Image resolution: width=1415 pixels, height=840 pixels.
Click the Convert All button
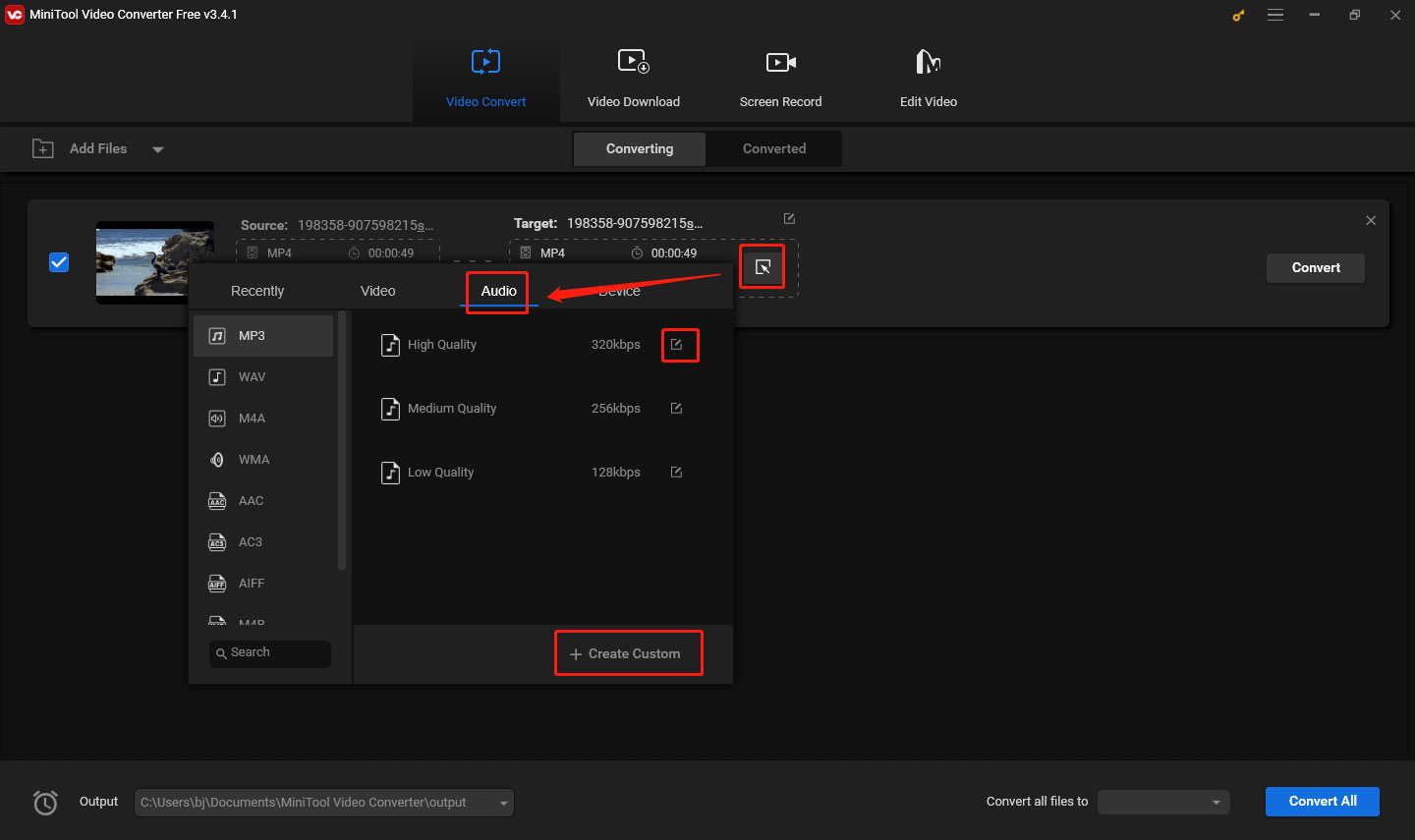(1323, 802)
